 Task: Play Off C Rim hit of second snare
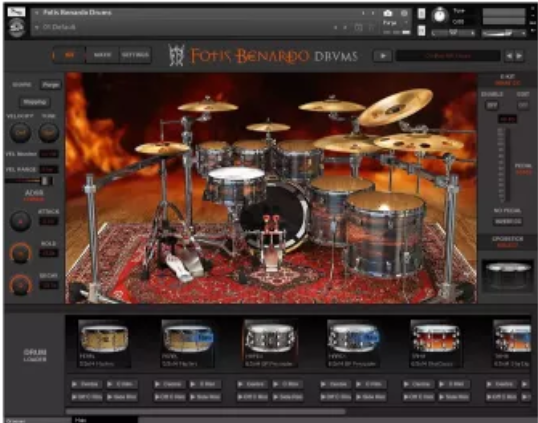(169, 397)
